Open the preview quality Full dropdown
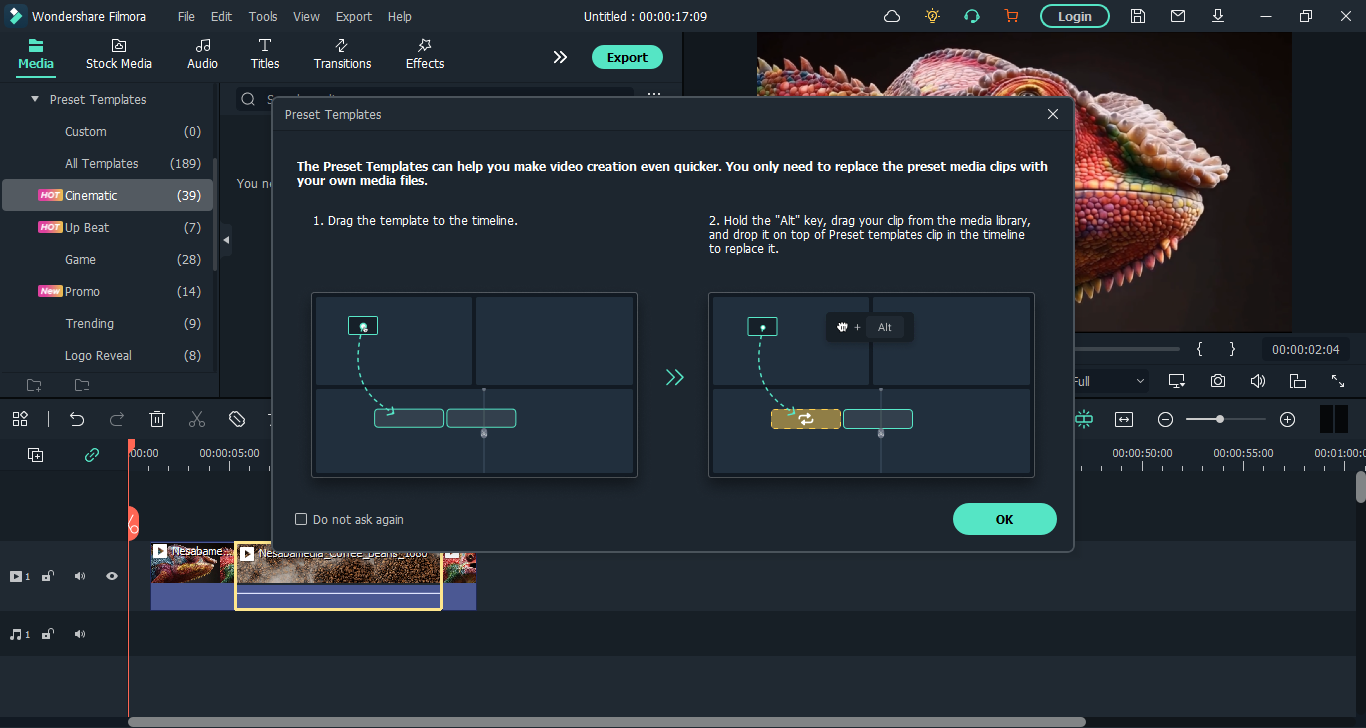The width and height of the screenshot is (1366, 728). (1110, 381)
